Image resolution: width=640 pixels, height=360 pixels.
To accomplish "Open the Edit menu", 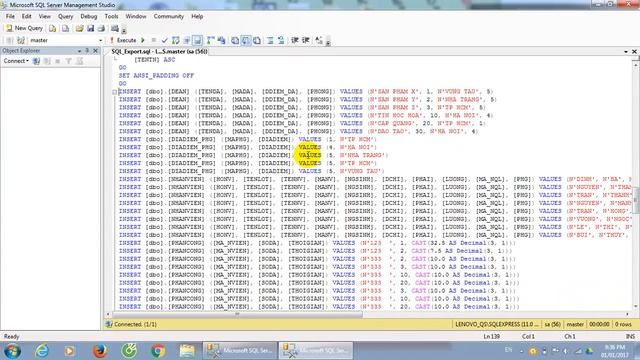I will tap(27, 16).
